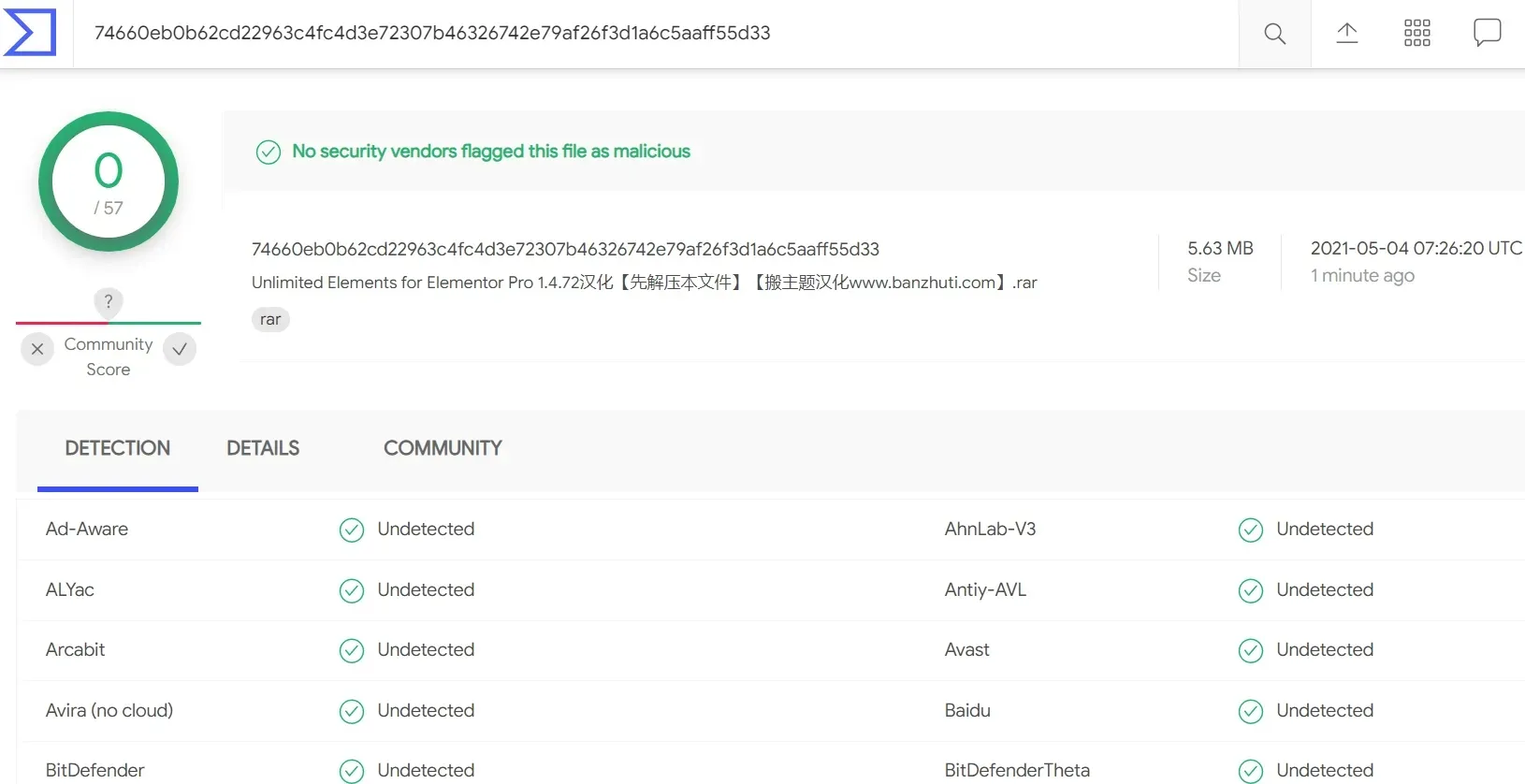Click the community score question mark

click(109, 301)
